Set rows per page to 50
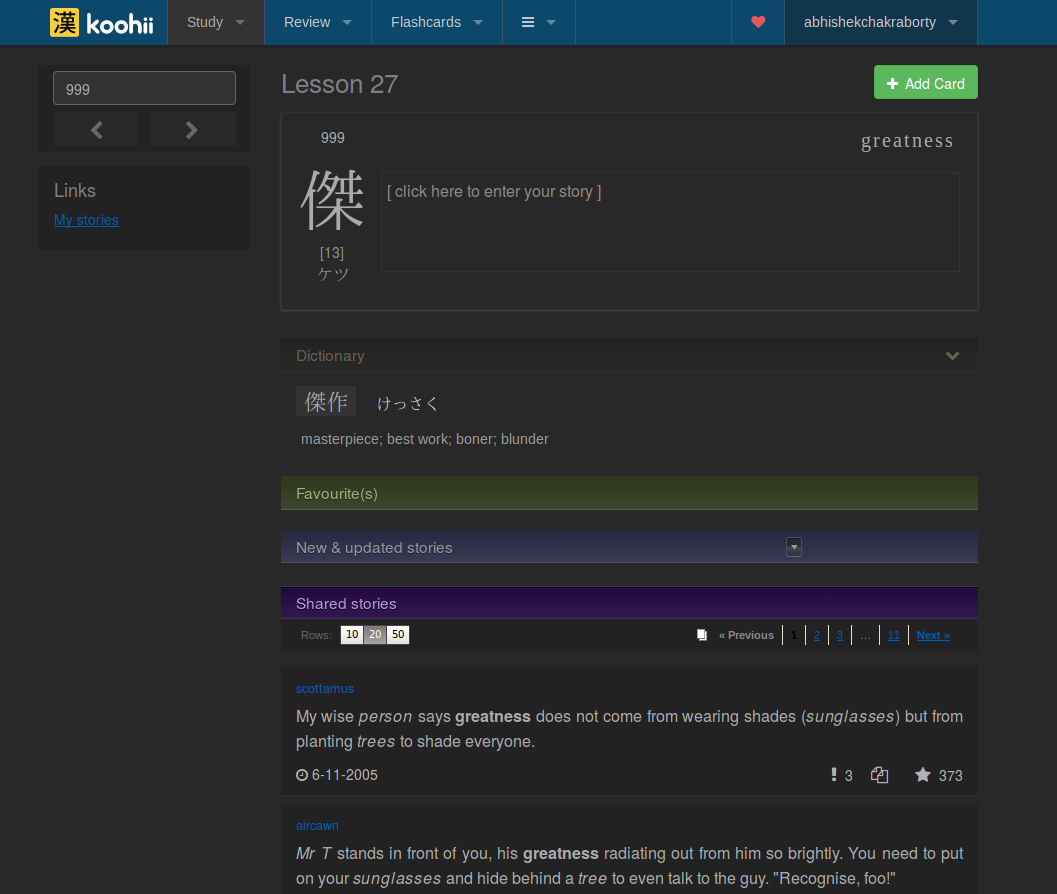This screenshot has width=1057, height=894. click(x=398, y=635)
